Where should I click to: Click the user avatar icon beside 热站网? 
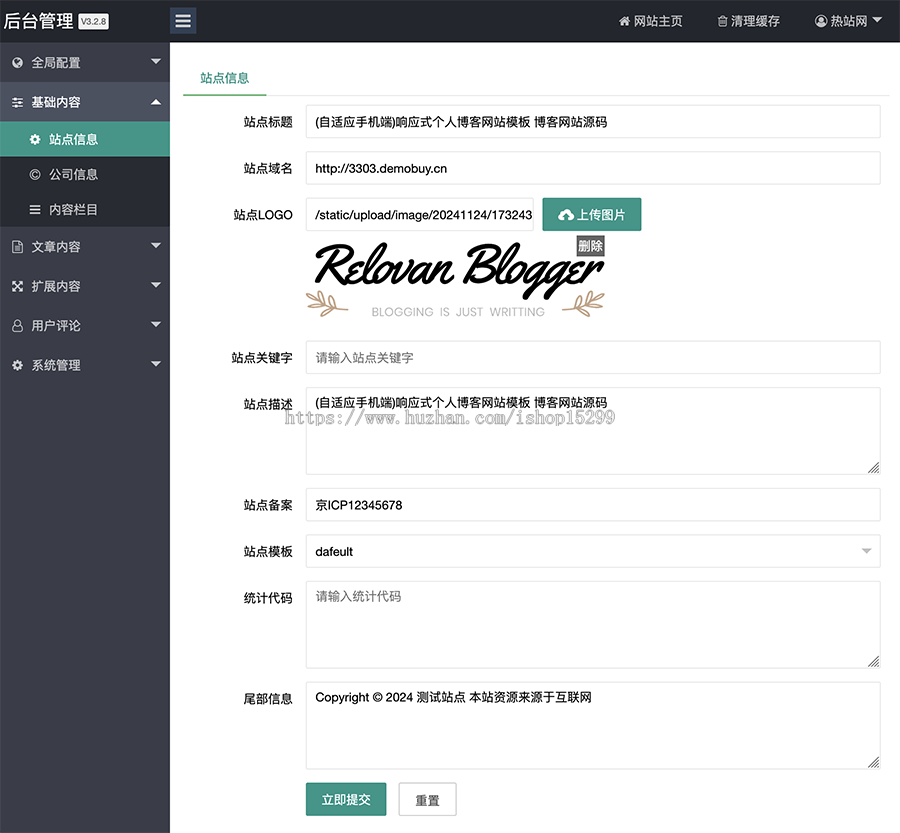click(821, 21)
